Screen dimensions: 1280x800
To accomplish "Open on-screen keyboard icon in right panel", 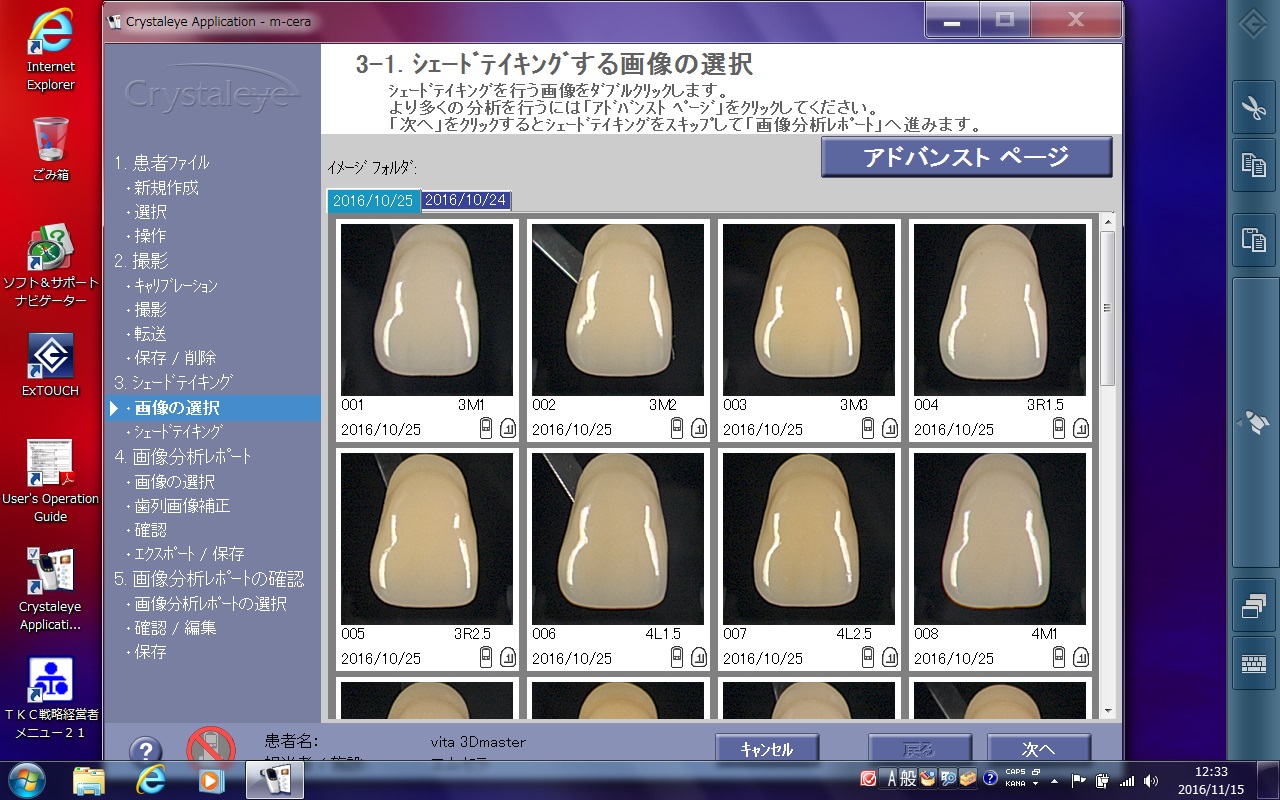I will tap(1254, 664).
